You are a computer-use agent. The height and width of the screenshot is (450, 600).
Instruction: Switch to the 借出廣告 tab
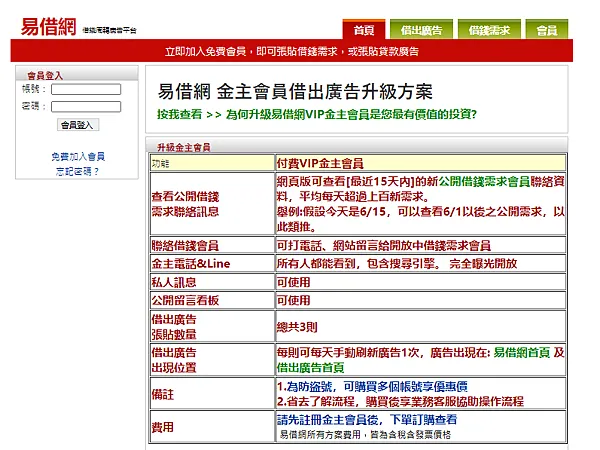pyautogui.click(x=421, y=29)
